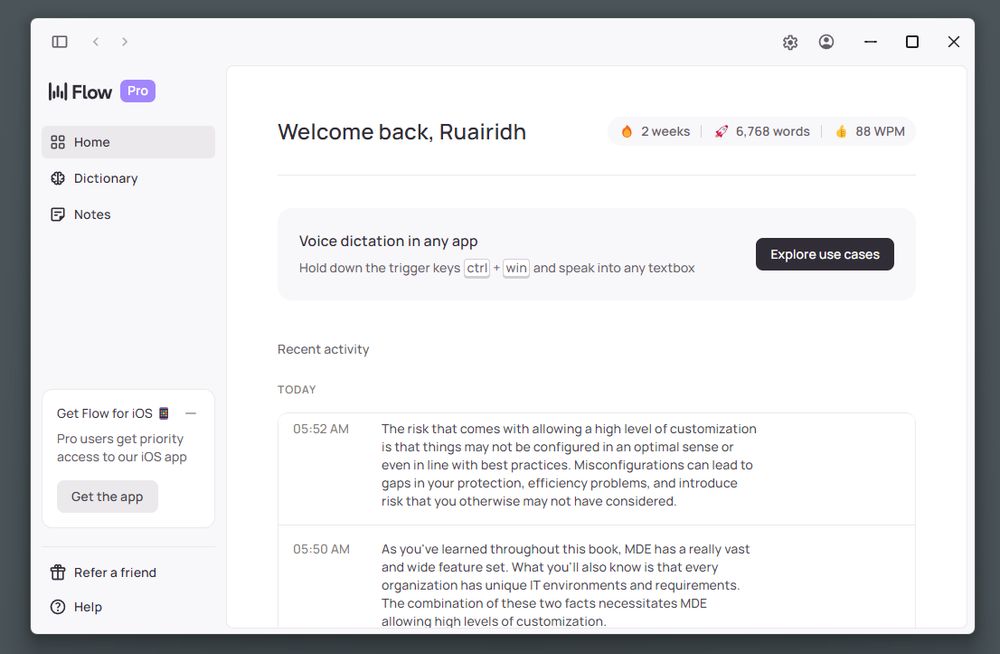Screen dimensions: 1000x654
Task: Click the Home grid icon
Action: [x=57, y=142]
